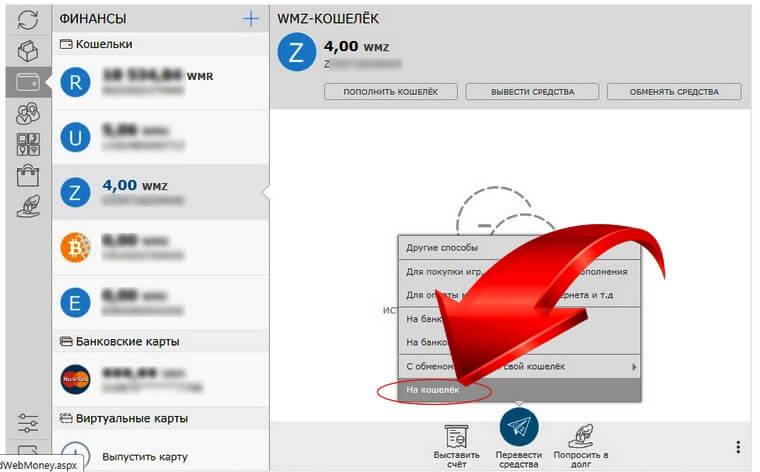Select the wallet finances sidebar icon
This screenshot has width=760, height=472.
click(x=28, y=82)
